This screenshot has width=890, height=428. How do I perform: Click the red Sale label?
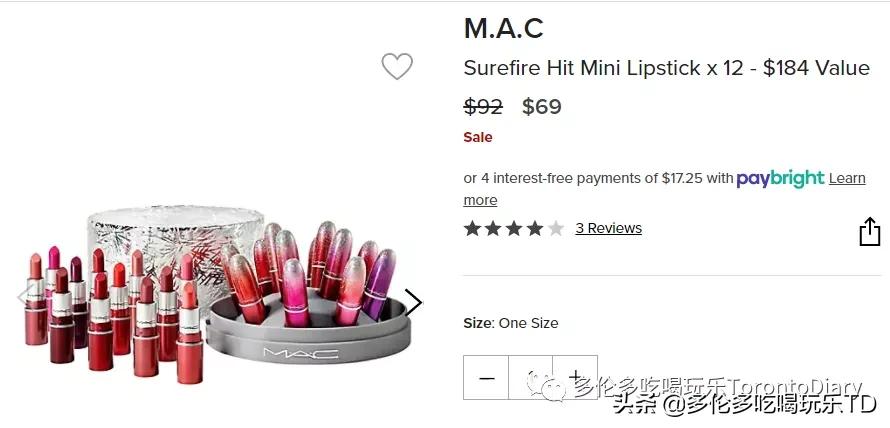478,137
